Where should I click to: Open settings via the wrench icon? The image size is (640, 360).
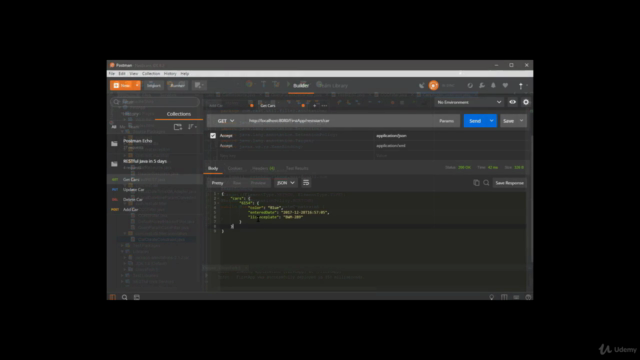(x=482, y=85)
